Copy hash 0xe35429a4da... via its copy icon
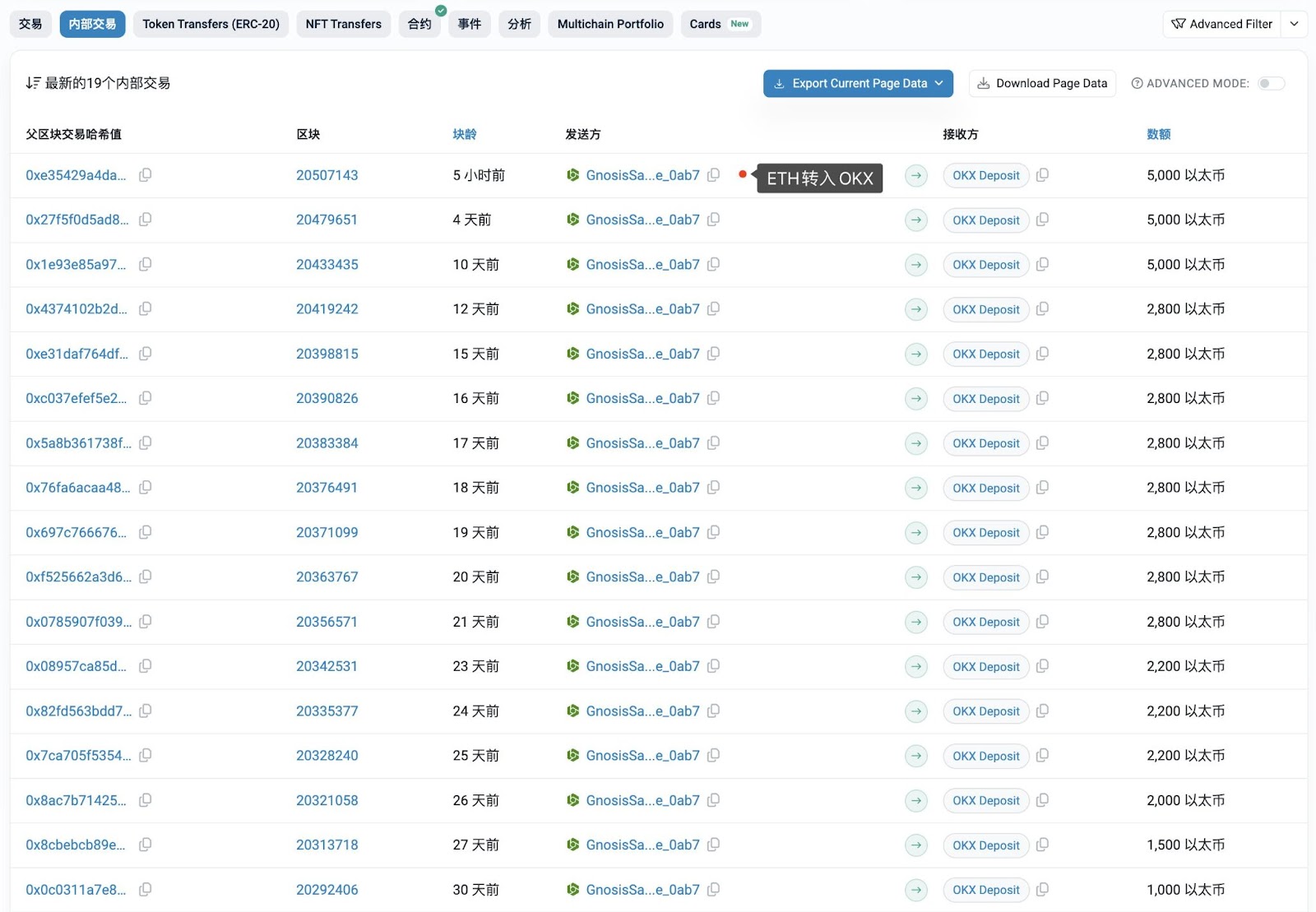Screen dimensions: 1316x912 [x=146, y=175]
